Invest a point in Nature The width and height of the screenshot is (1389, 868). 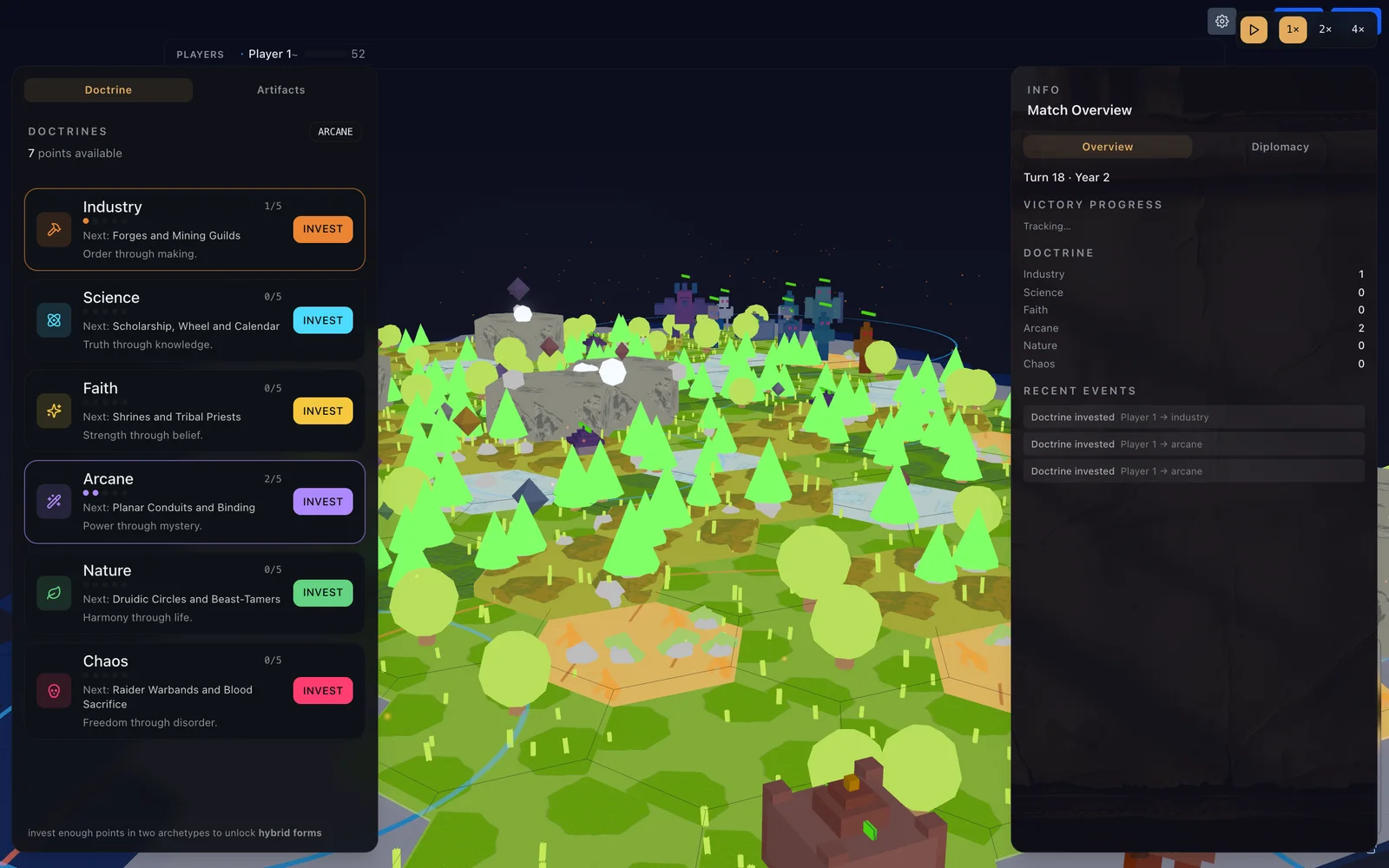point(323,593)
